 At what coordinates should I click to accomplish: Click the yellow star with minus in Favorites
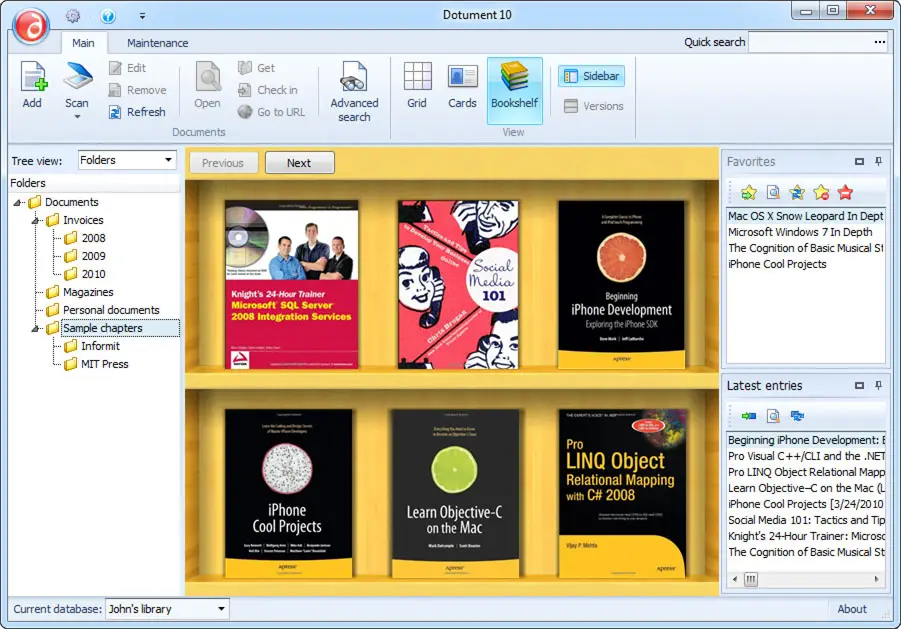[x=822, y=192]
